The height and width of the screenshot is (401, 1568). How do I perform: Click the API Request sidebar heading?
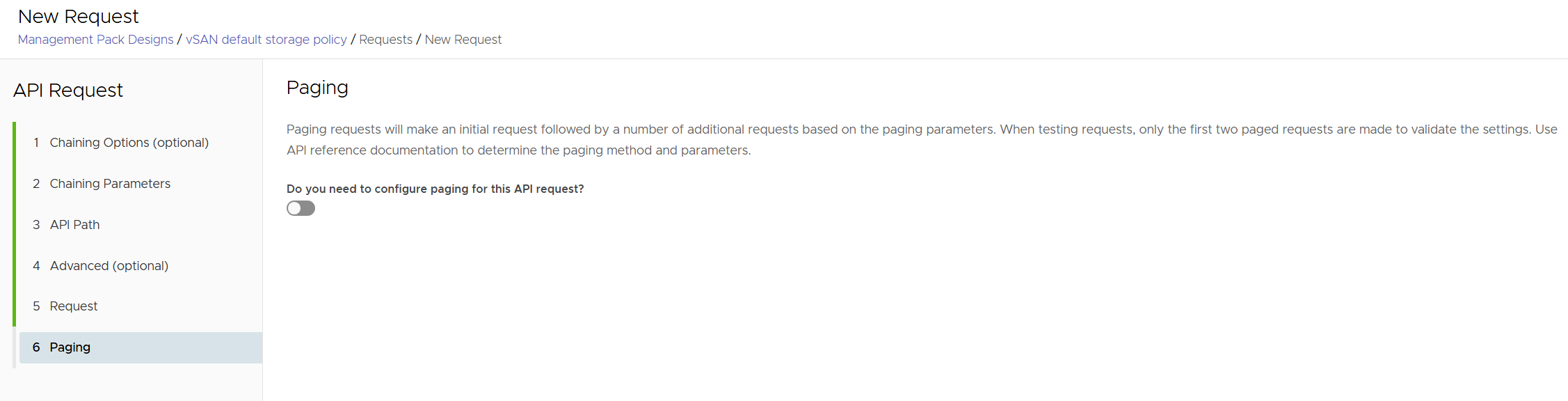[x=68, y=91]
